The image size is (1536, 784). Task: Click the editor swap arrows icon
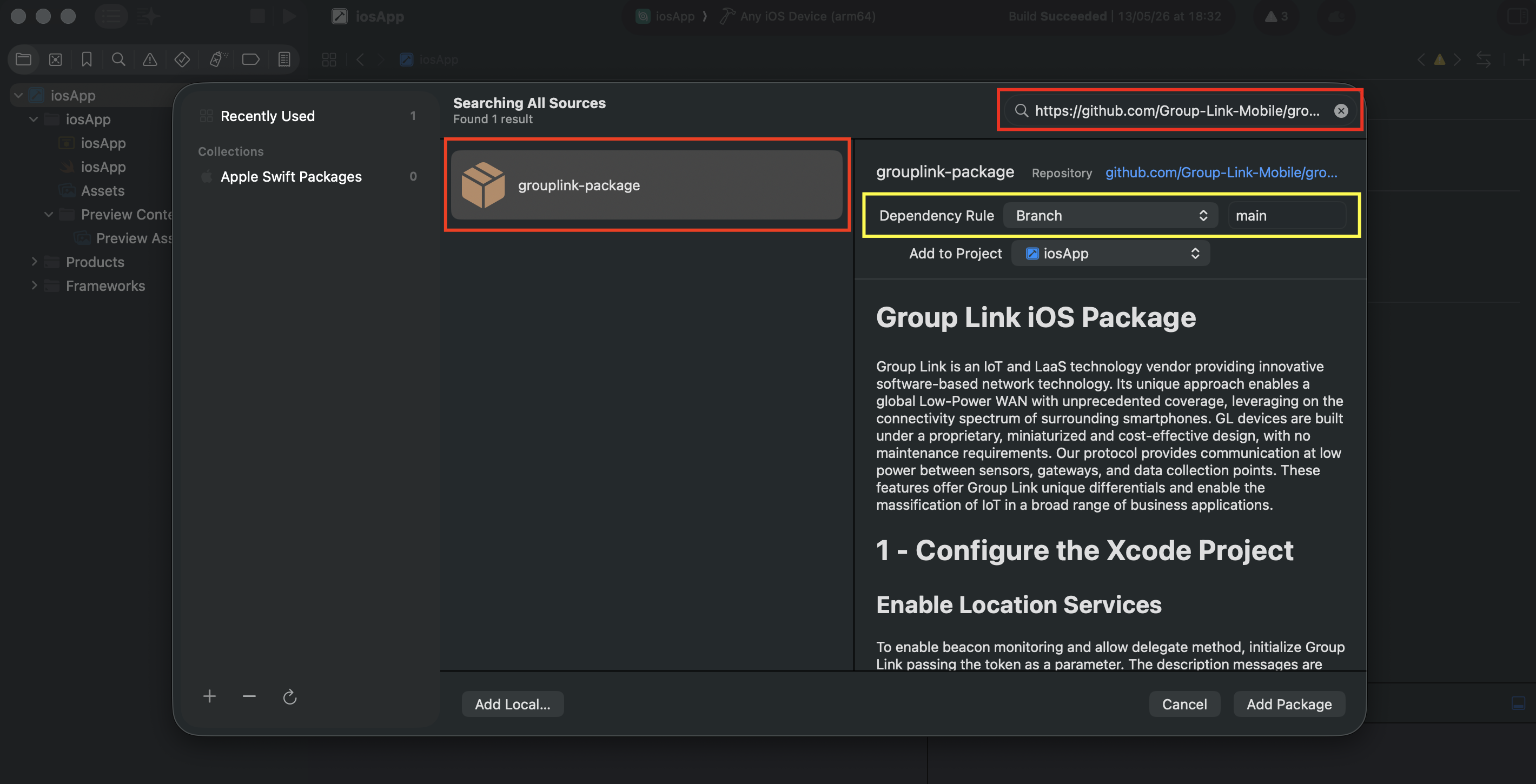(x=1484, y=59)
